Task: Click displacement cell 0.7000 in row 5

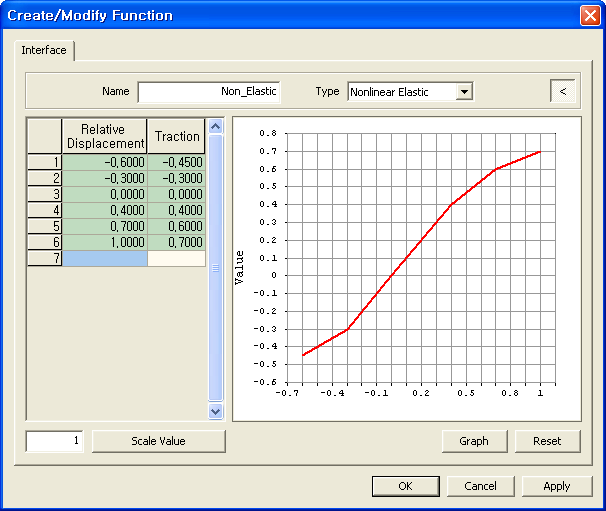Action: [x=104, y=226]
